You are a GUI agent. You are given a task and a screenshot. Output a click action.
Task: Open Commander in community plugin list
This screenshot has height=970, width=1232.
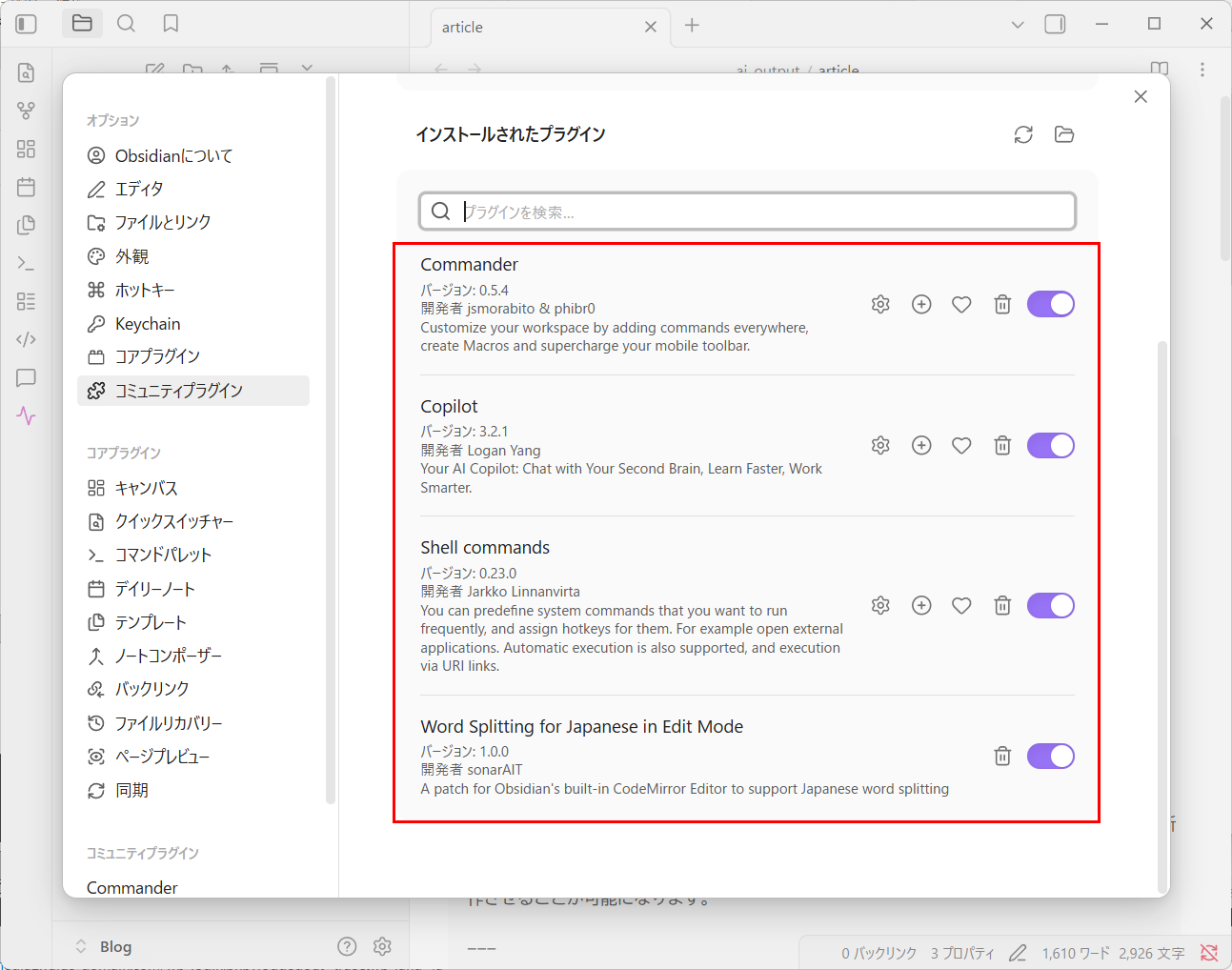point(132,887)
